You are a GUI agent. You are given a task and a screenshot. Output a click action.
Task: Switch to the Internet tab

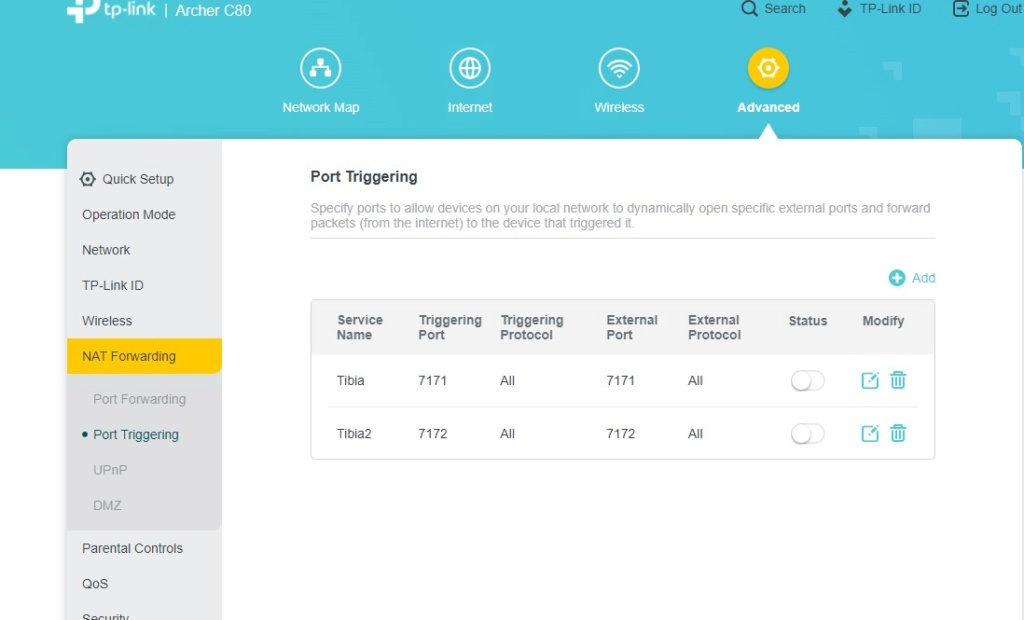[x=470, y=107]
